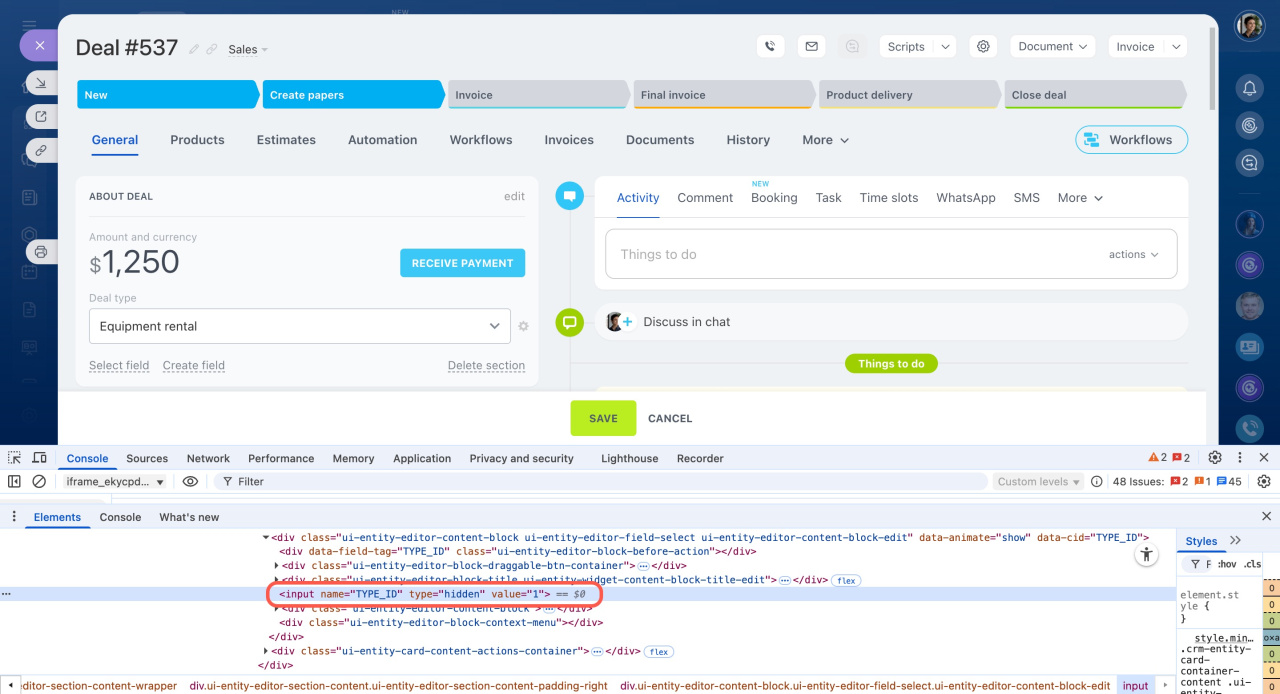Switch to the Products tab

(197, 140)
